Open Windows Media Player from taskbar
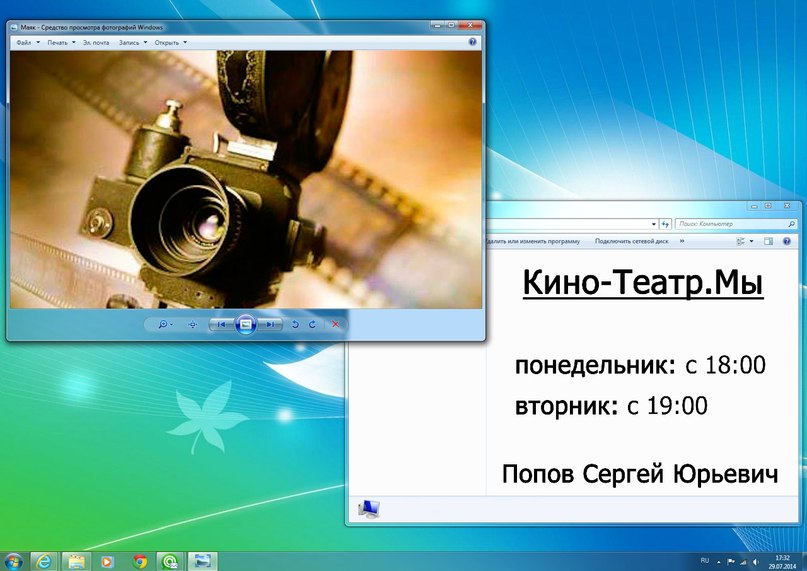The image size is (807, 571). coord(107,561)
